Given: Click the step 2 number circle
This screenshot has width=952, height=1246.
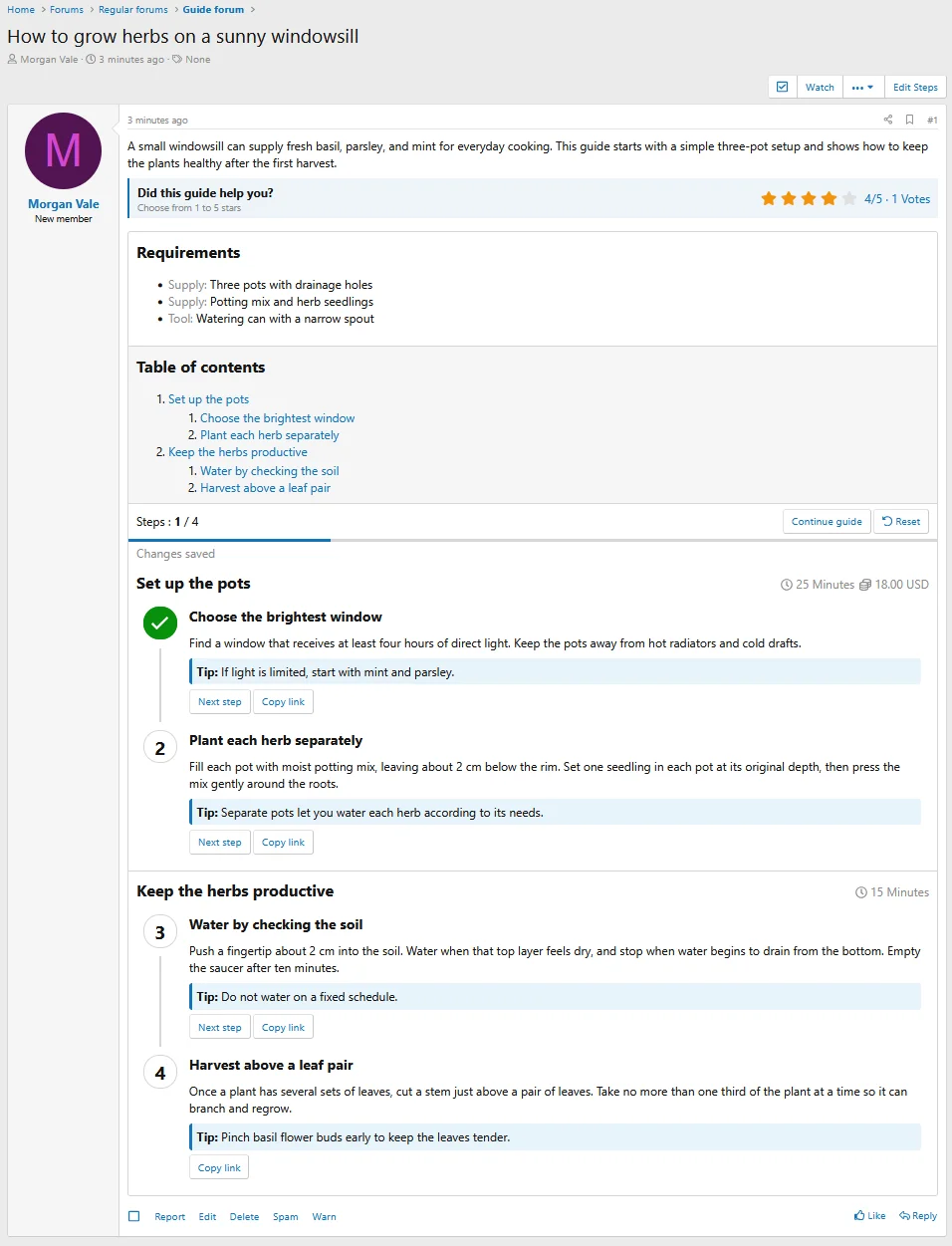Looking at the screenshot, I should click(159, 748).
